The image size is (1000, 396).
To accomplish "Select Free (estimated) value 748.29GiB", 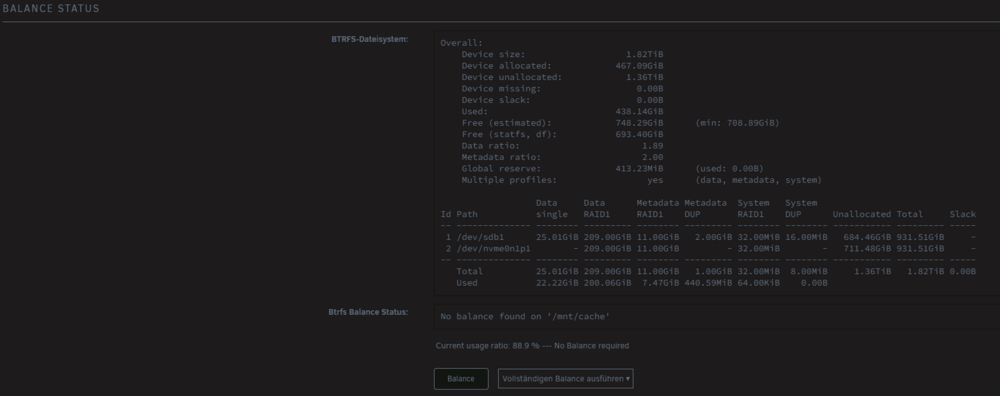I will [639, 123].
